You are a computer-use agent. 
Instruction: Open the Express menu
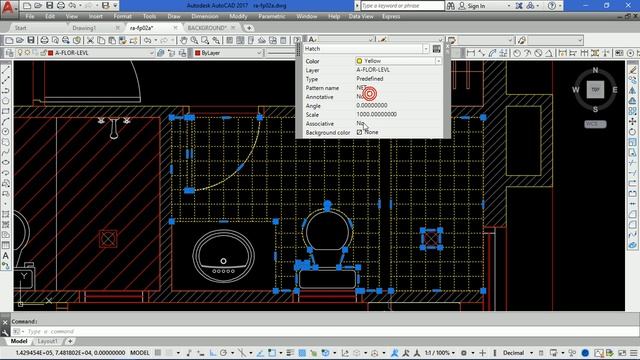[391, 16]
